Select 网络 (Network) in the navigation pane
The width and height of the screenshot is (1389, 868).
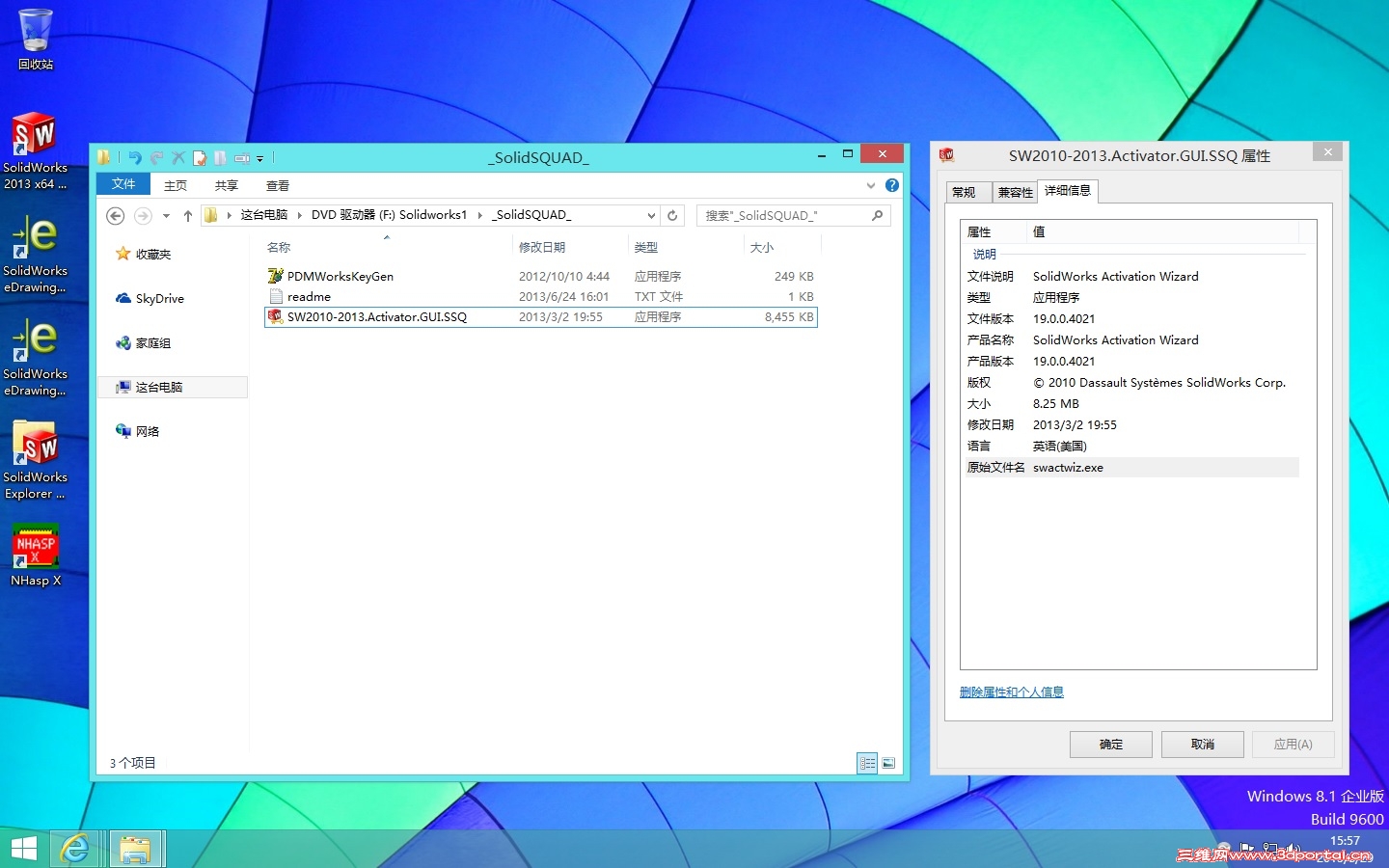[x=138, y=431]
